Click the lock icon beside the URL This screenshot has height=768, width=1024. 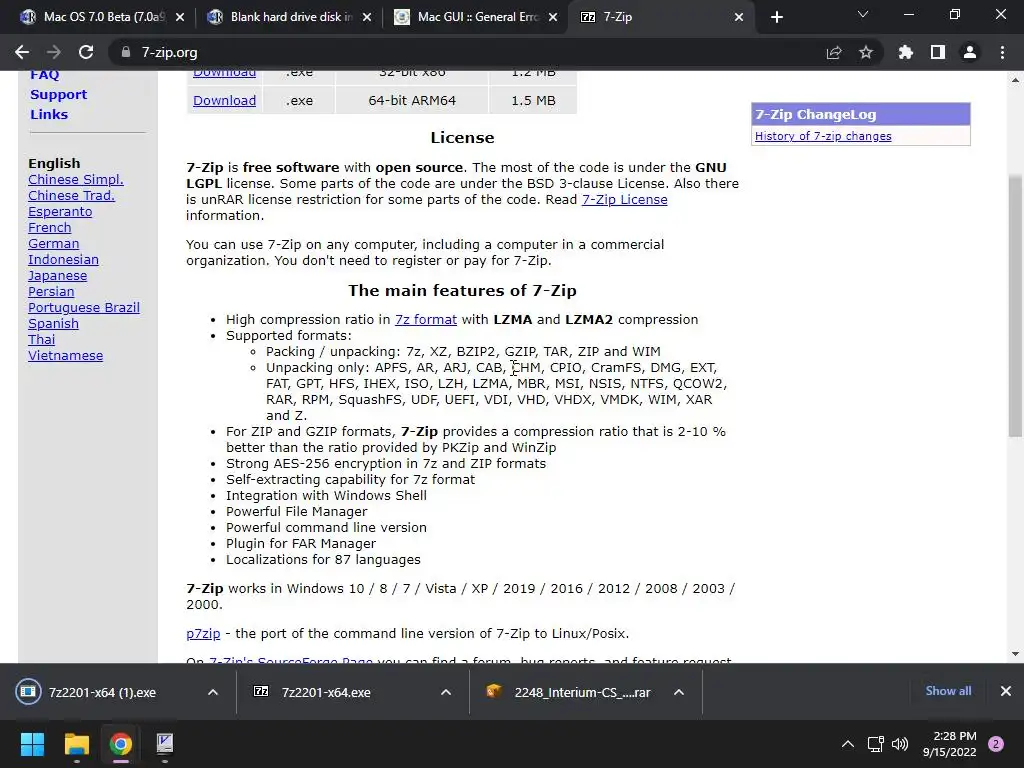pos(126,52)
